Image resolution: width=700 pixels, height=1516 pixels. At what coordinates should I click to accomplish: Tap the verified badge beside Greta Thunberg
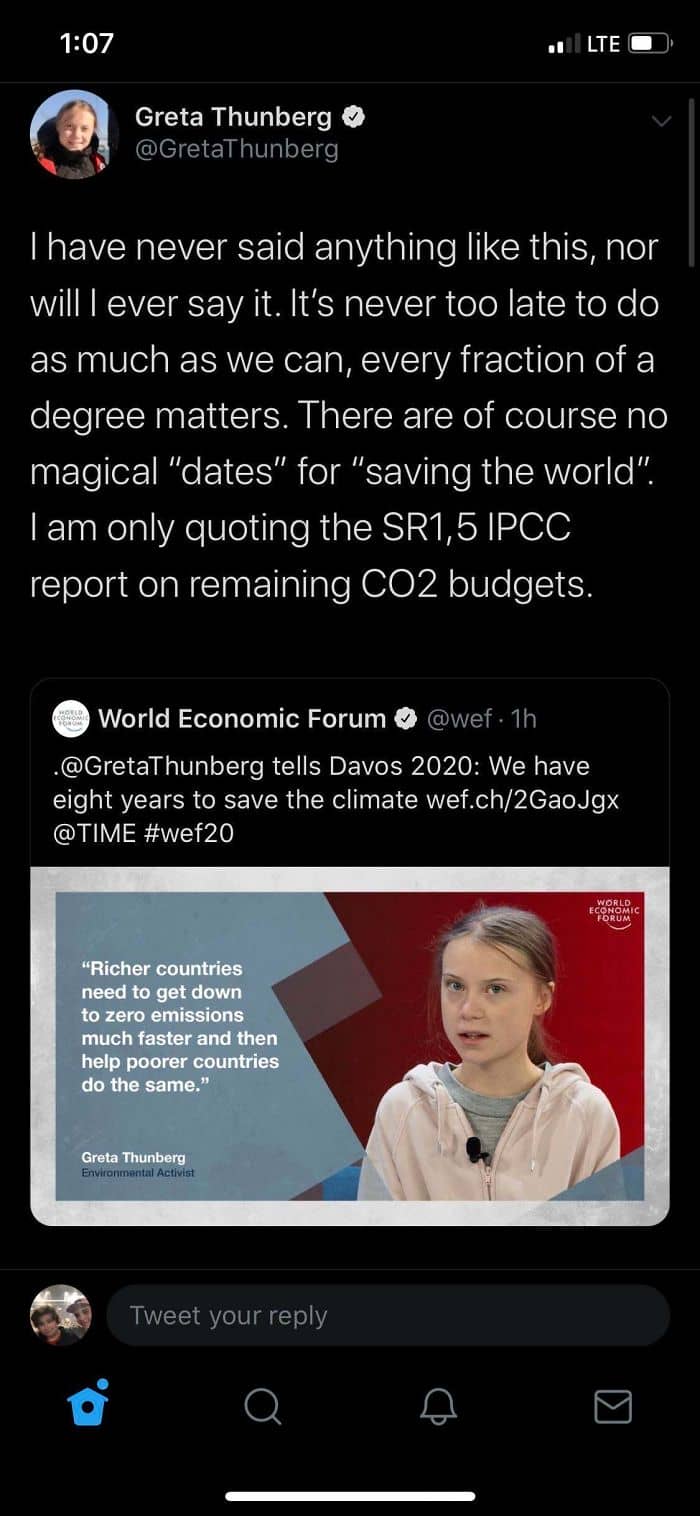point(353,117)
